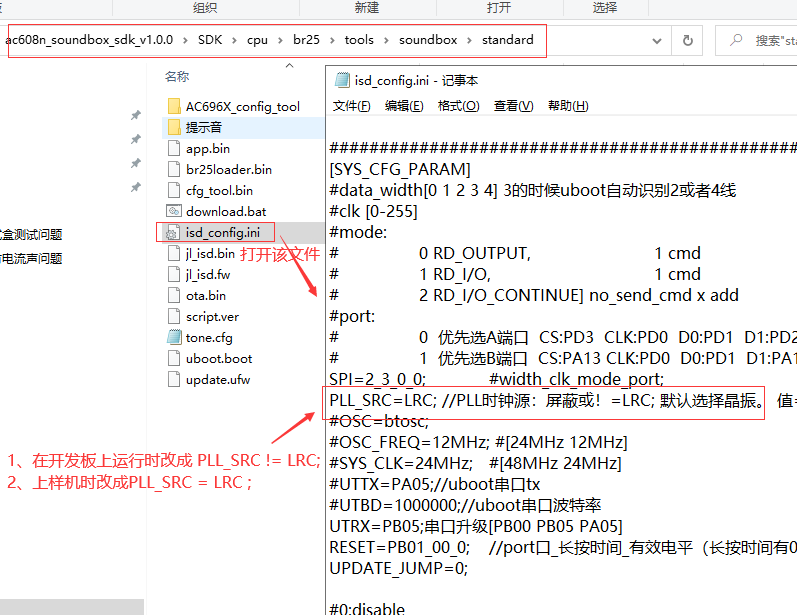The image size is (797, 615).
Task: Navigate to soundbox folder in address bar
Action: pyautogui.click(x=428, y=40)
